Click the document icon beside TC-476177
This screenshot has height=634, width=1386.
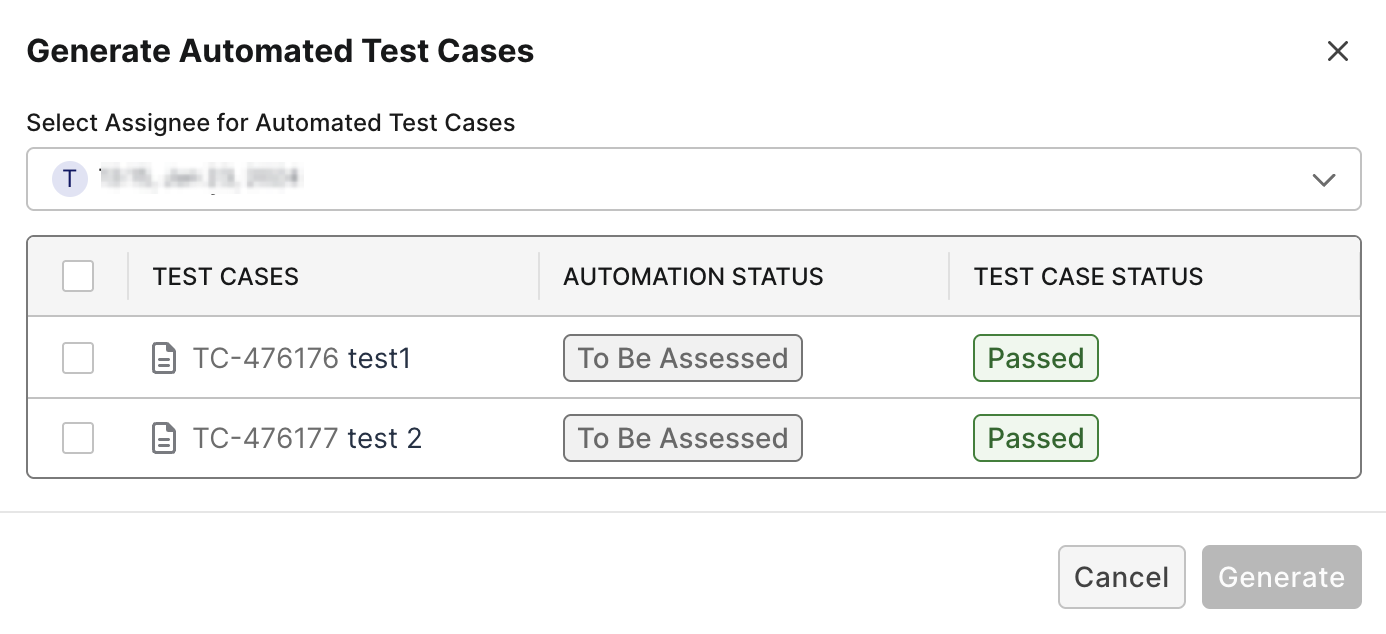tap(163, 438)
